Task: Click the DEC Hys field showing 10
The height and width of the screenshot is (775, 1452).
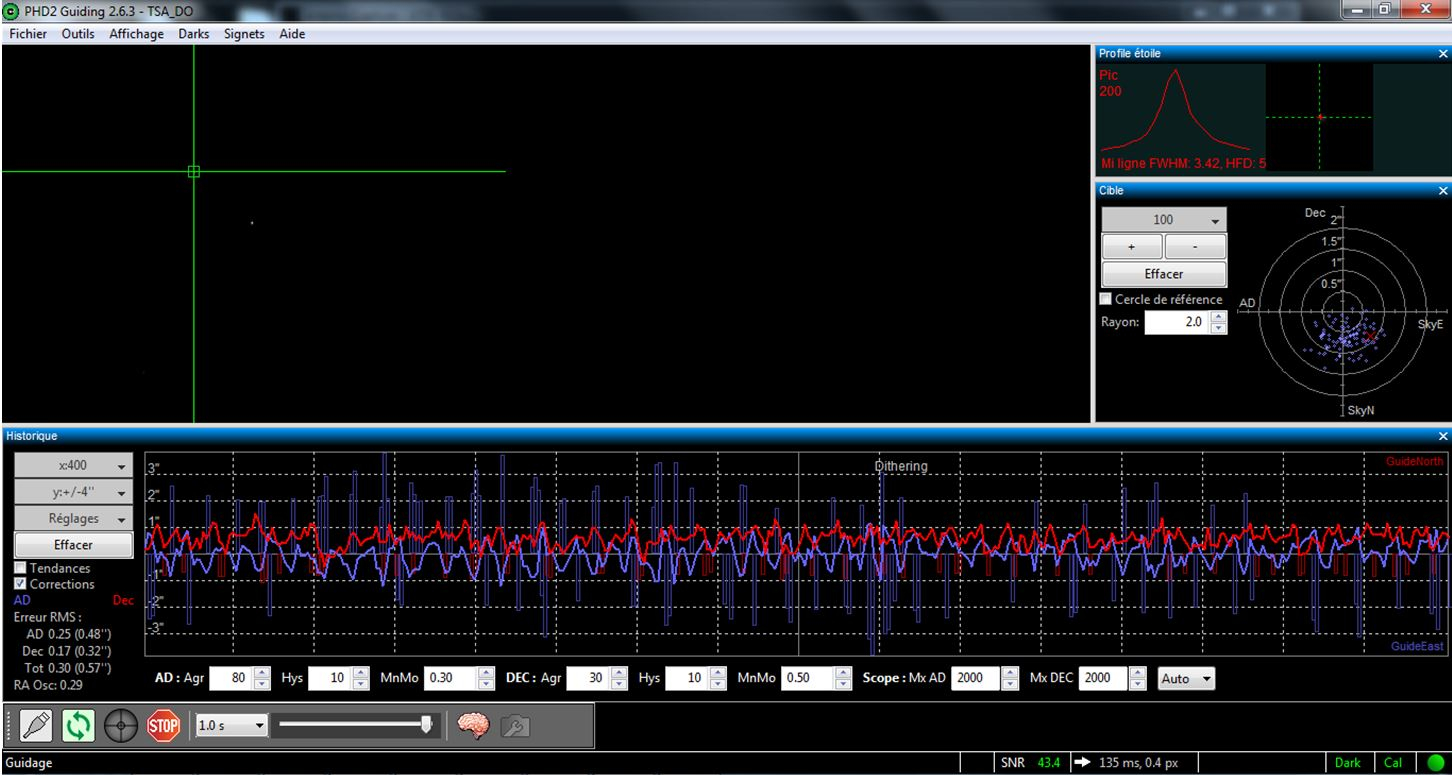Action: pyautogui.click(x=686, y=678)
